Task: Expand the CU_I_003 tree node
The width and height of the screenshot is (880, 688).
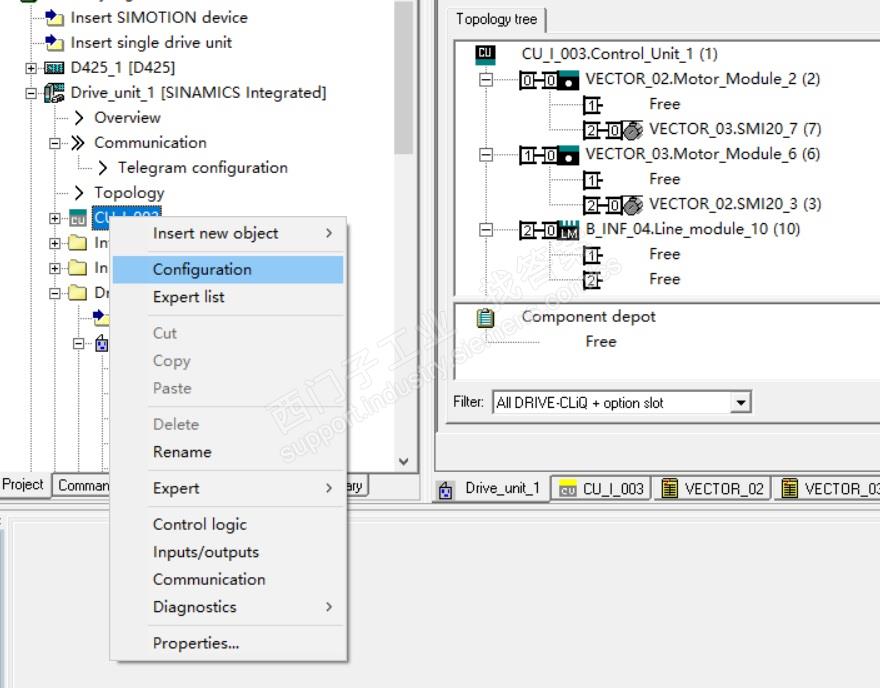Action: (x=54, y=218)
